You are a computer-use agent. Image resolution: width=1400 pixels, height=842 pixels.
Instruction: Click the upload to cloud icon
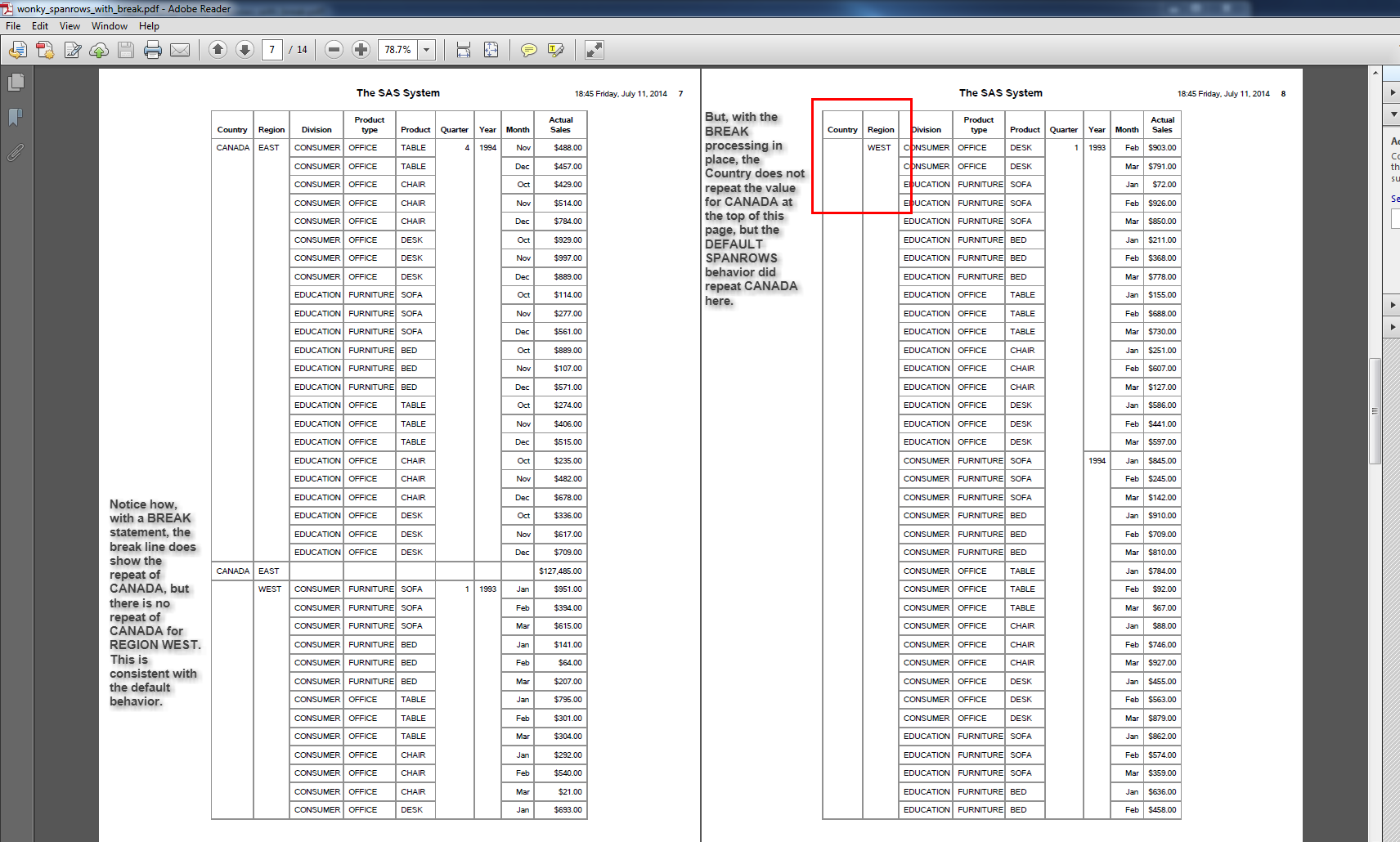tap(99, 50)
